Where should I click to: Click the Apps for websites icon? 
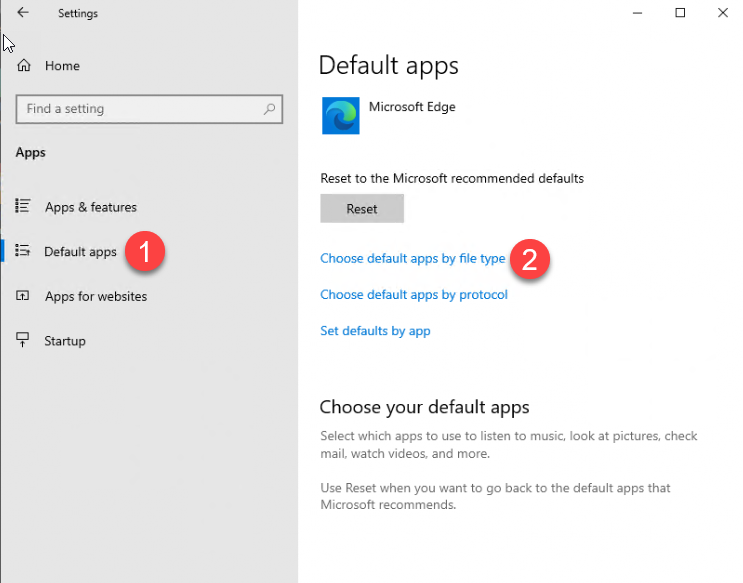click(x=23, y=297)
